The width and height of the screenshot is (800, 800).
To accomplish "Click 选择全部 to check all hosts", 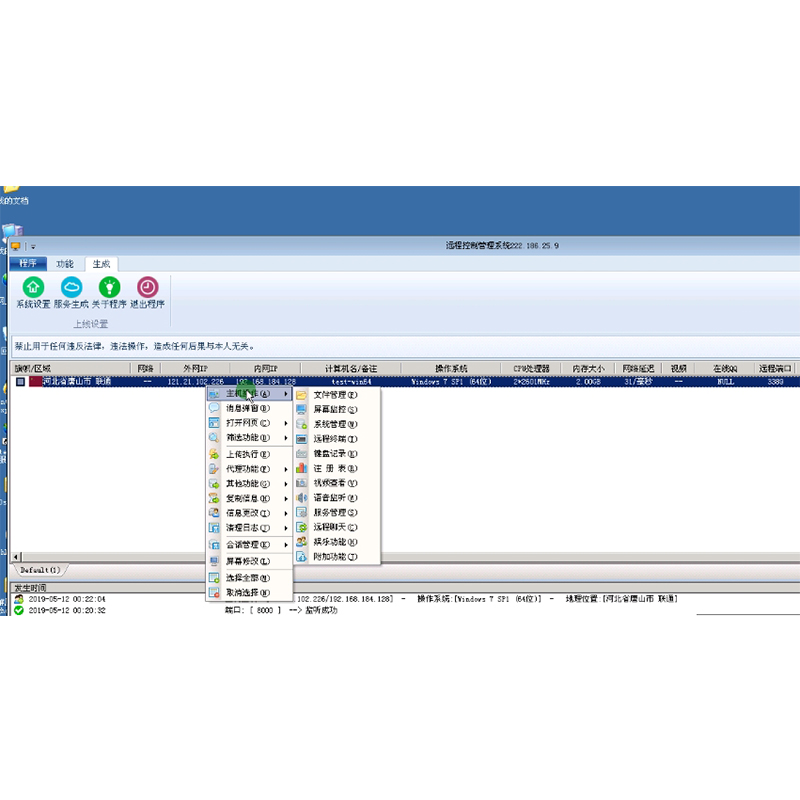I will click(247, 577).
